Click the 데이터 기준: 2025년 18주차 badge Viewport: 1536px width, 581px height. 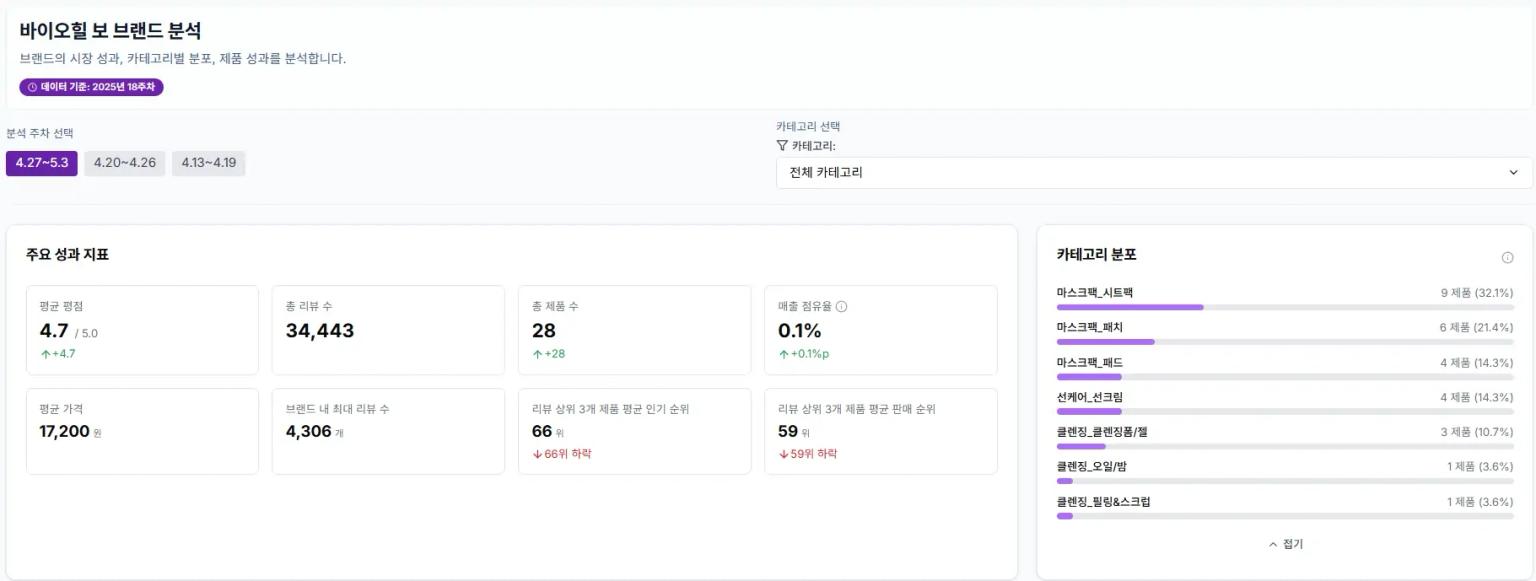tap(91, 87)
